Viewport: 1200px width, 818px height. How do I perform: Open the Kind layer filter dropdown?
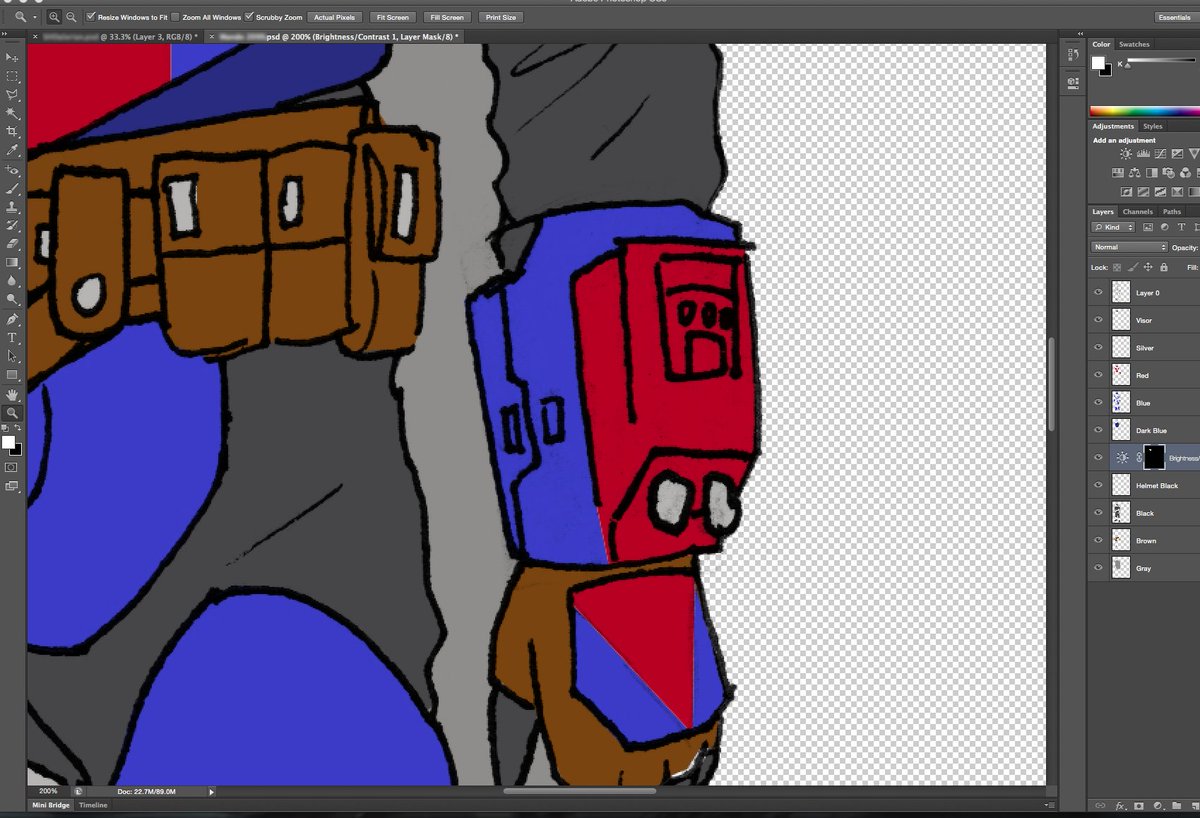coord(1114,228)
